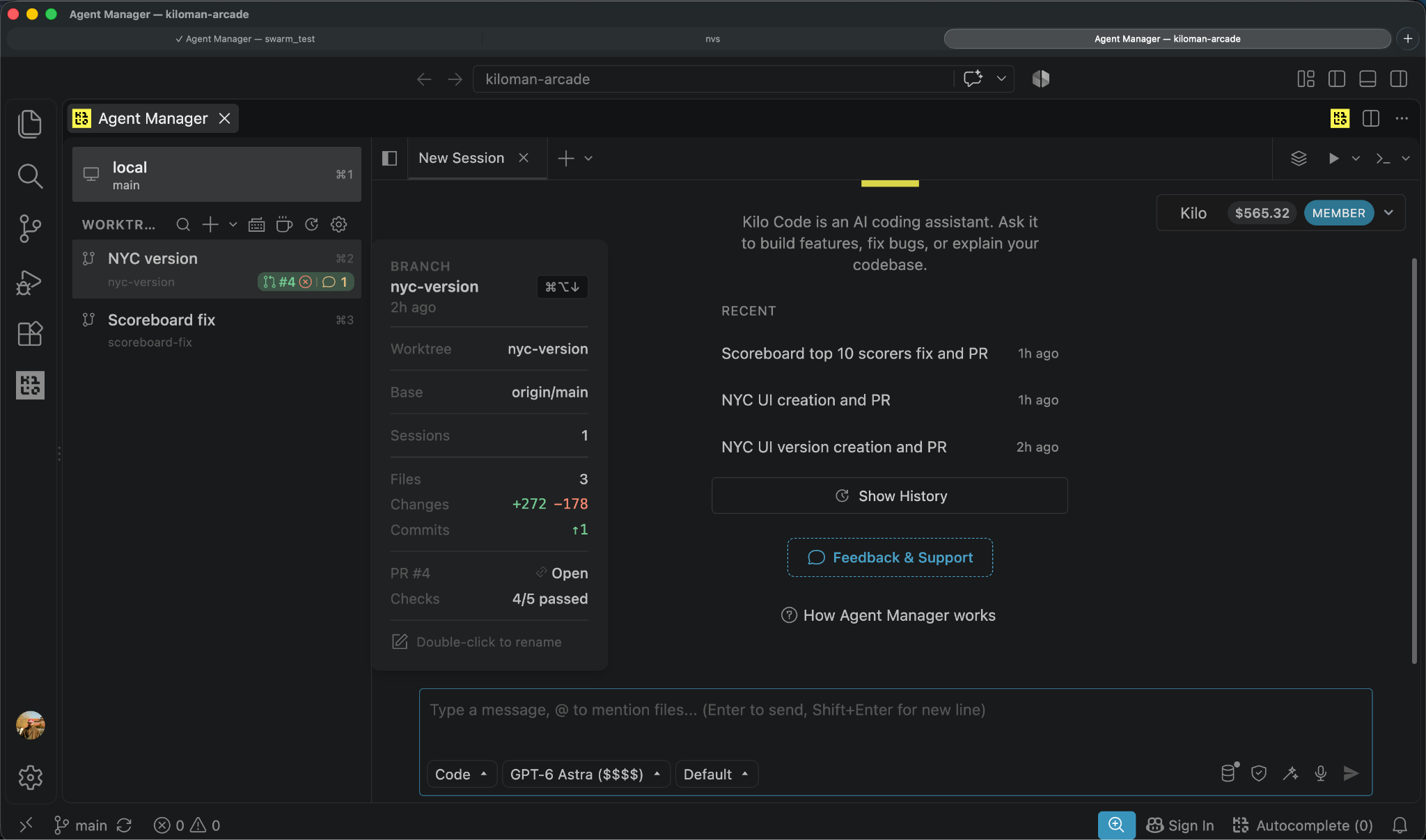1426x840 pixels.
Task: Expand the Kilo member account chevron
Action: (1388, 212)
